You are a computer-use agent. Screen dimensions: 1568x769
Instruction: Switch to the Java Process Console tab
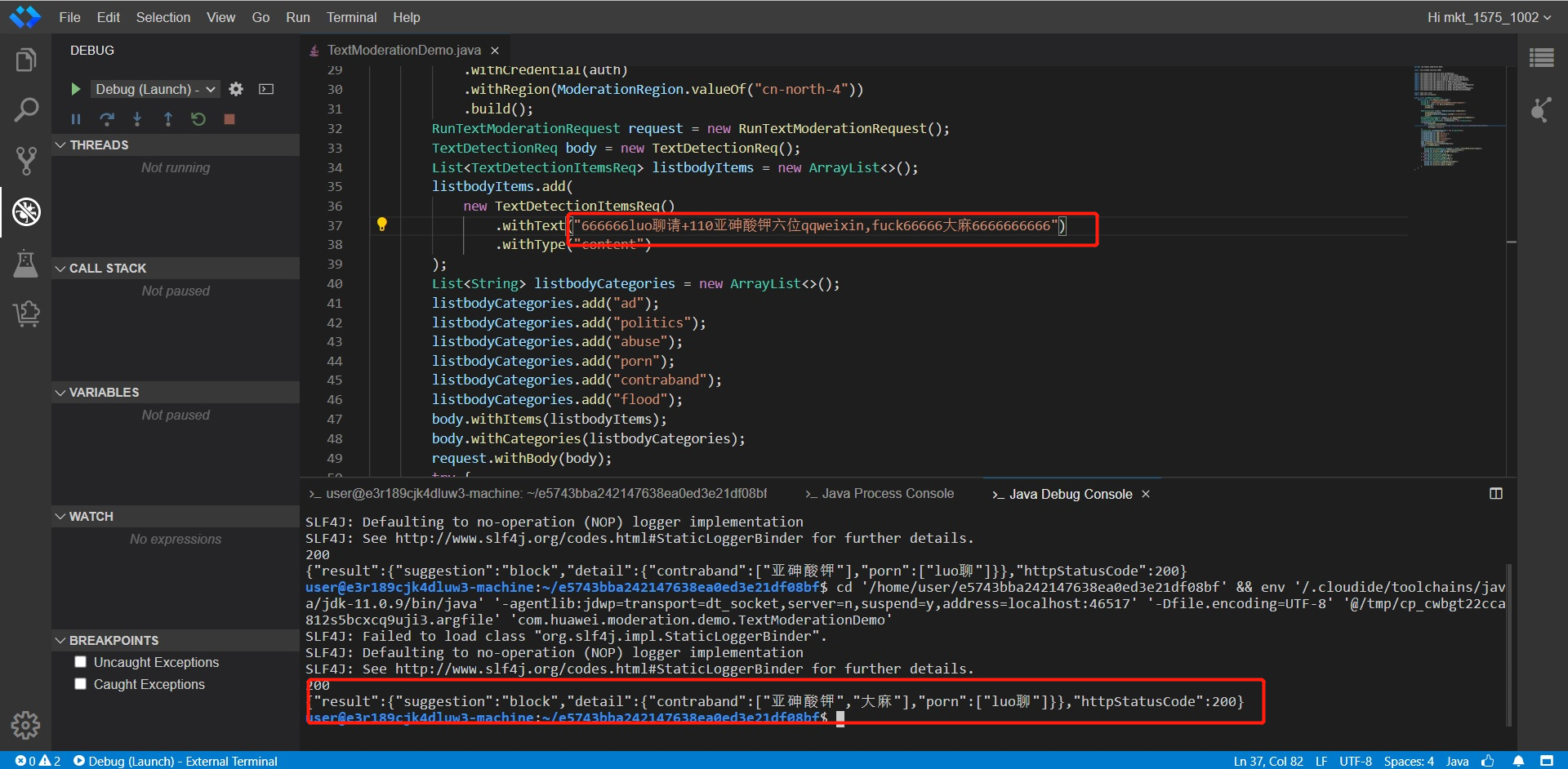point(880,494)
